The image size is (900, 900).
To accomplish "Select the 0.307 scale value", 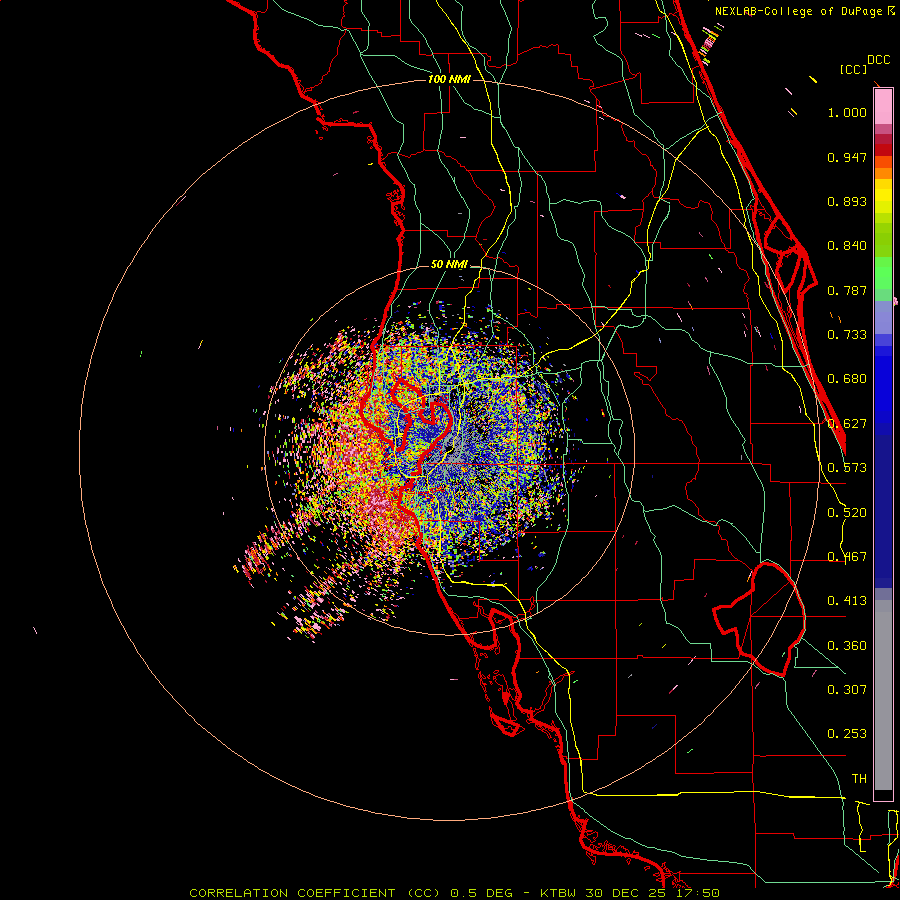I will click(x=847, y=689).
